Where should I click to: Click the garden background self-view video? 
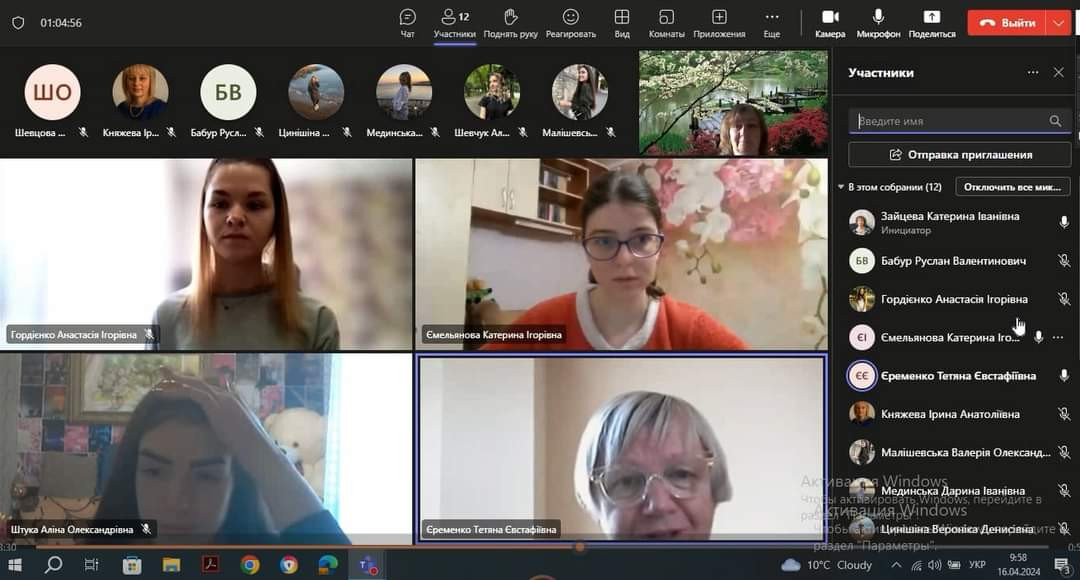coord(734,102)
